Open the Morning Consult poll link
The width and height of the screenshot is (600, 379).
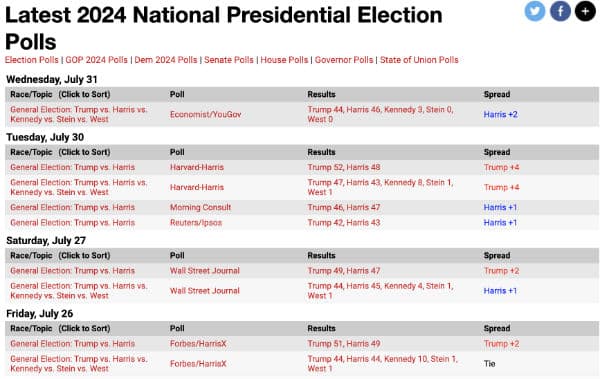click(x=201, y=207)
